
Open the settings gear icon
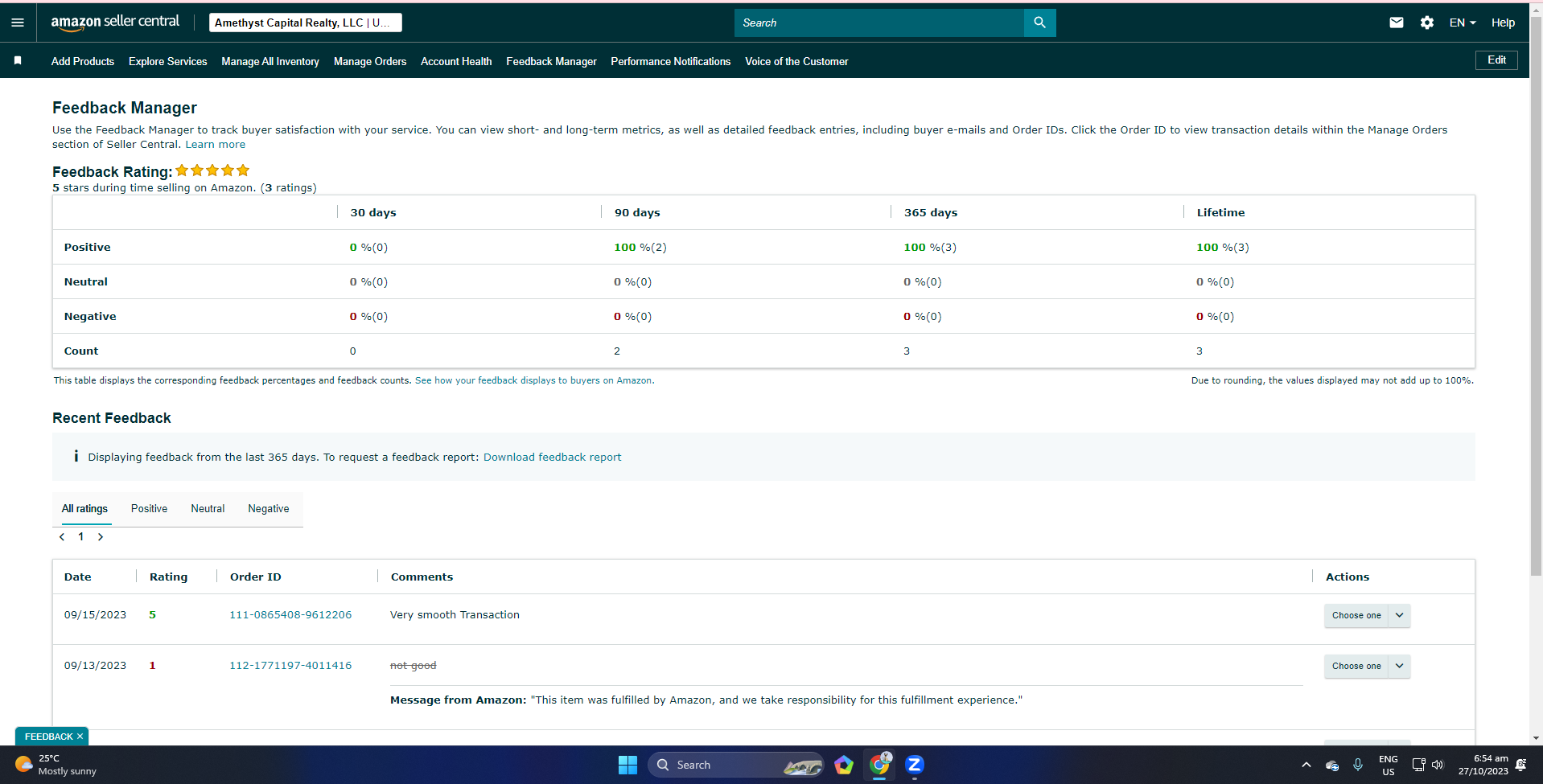pos(1427,23)
